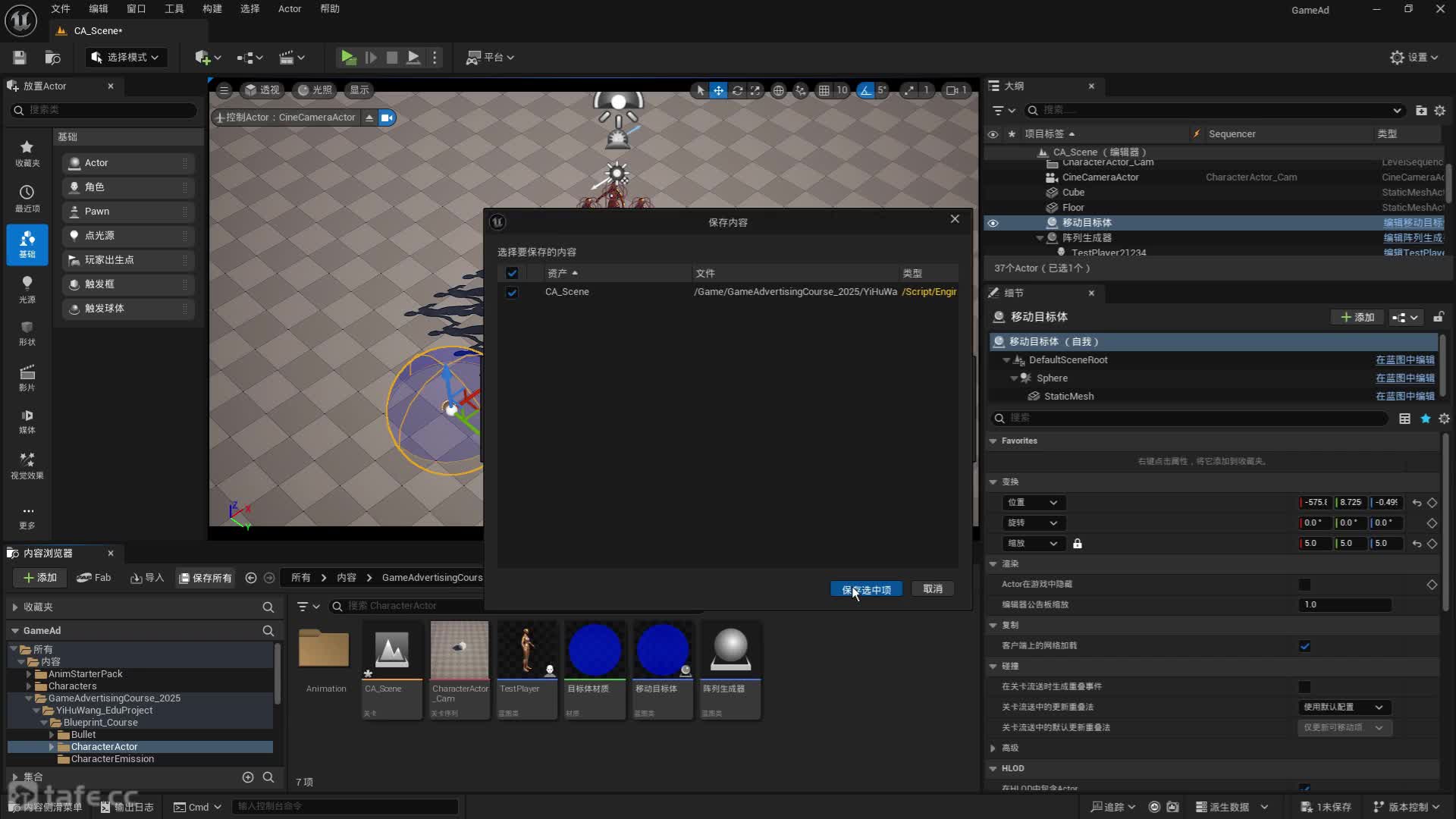Collapse the 变换 transform section
This screenshot has width=1456, height=819.
click(993, 482)
